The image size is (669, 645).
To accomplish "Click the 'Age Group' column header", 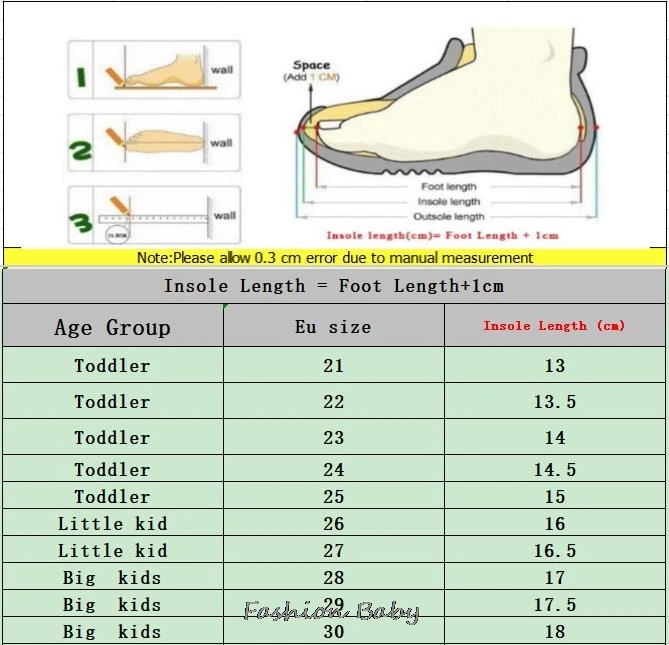I will (113, 325).
